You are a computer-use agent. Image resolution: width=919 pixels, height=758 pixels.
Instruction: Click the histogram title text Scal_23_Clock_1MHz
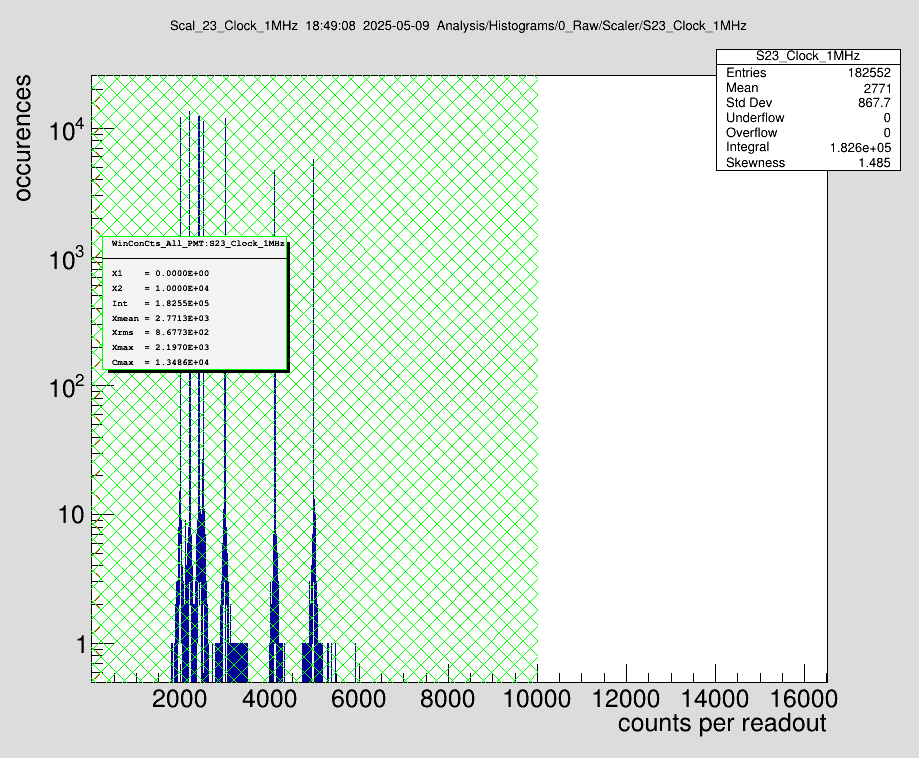(233, 26)
